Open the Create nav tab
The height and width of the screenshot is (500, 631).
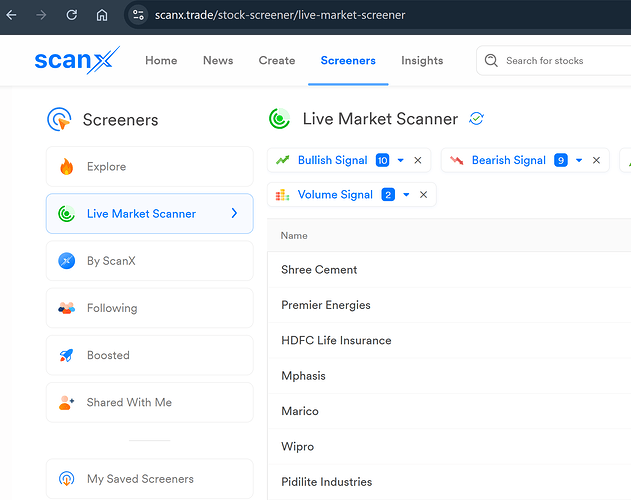(x=277, y=60)
